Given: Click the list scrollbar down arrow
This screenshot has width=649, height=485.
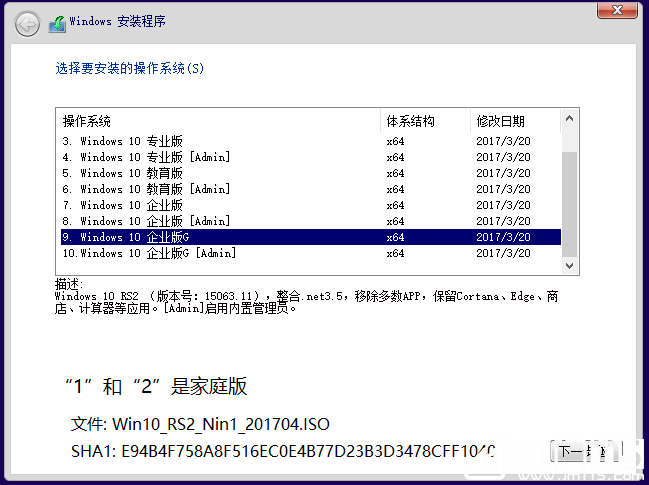Looking at the screenshot, I should pos(570,266).
